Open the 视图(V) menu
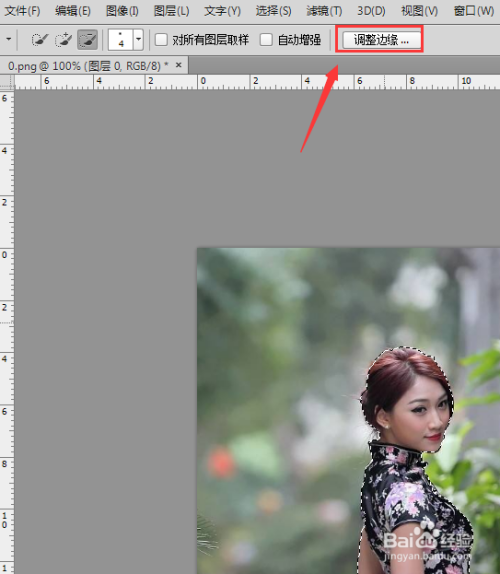500x574 pixels. pos(419,11)
